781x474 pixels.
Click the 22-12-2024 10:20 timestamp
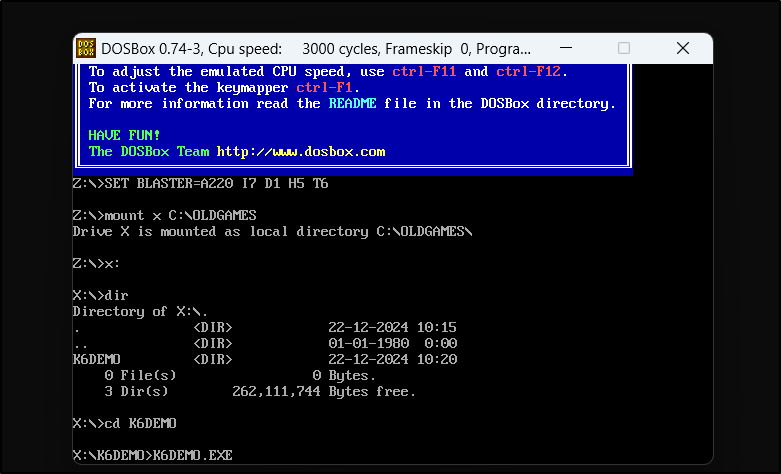[392, 359]
